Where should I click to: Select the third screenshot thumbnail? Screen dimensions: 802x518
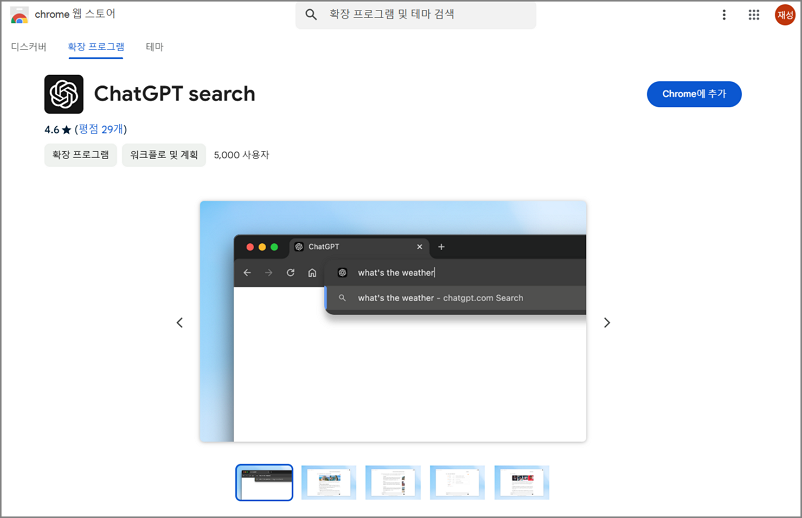coord(393,482)
